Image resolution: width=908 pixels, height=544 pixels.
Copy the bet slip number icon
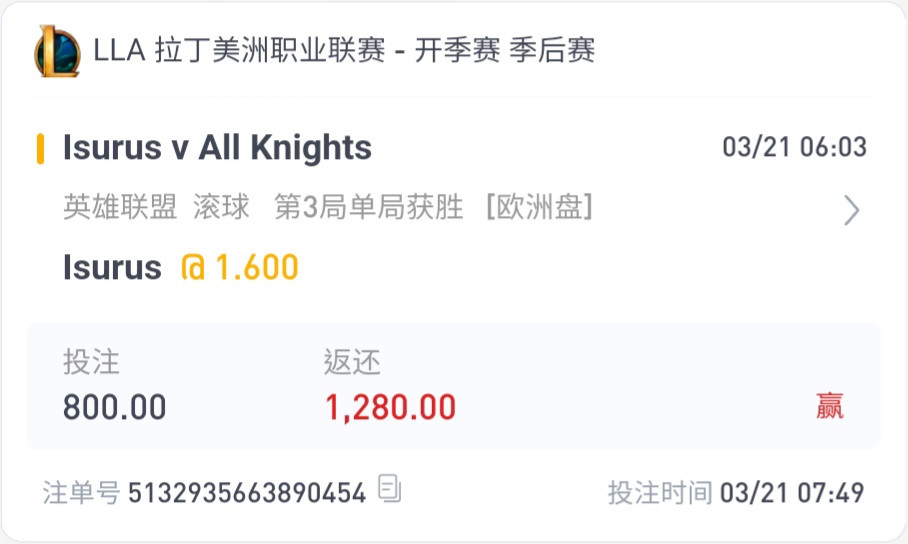click(x=389, y=488)
